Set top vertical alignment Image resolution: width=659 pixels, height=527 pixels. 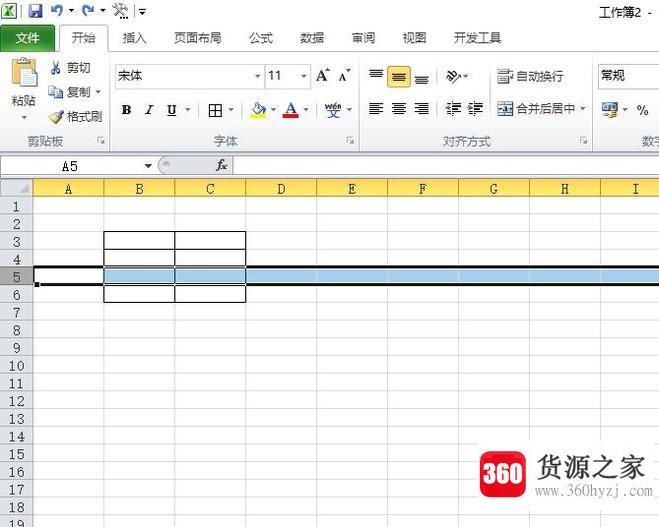pyautogui.click(x=376, y=76)
